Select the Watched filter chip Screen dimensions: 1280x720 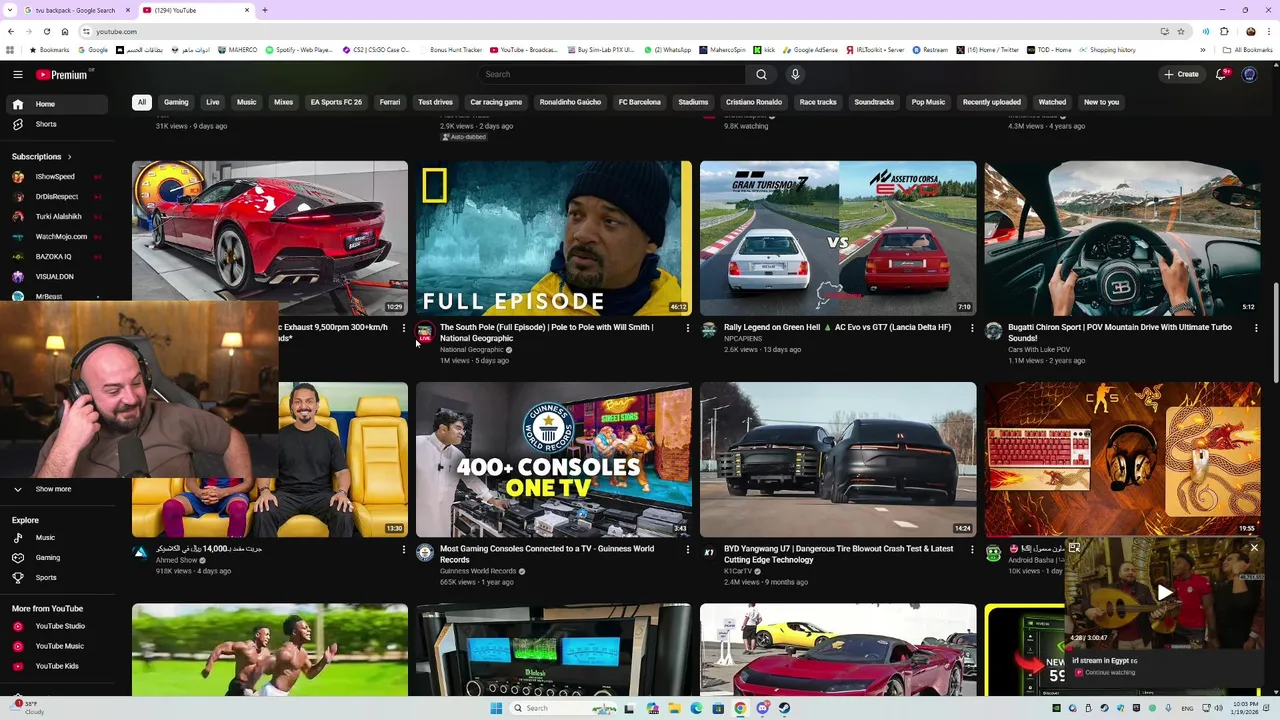point(1052,102)
